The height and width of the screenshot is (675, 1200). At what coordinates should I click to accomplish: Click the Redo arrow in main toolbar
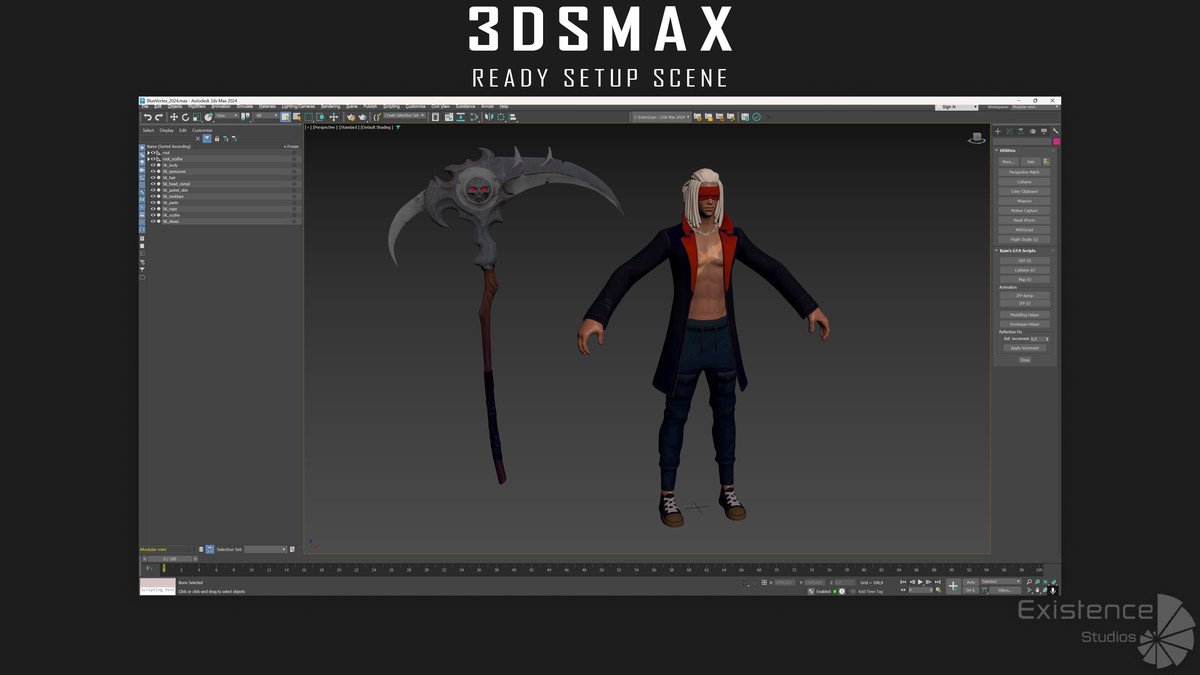pos(159,117)
